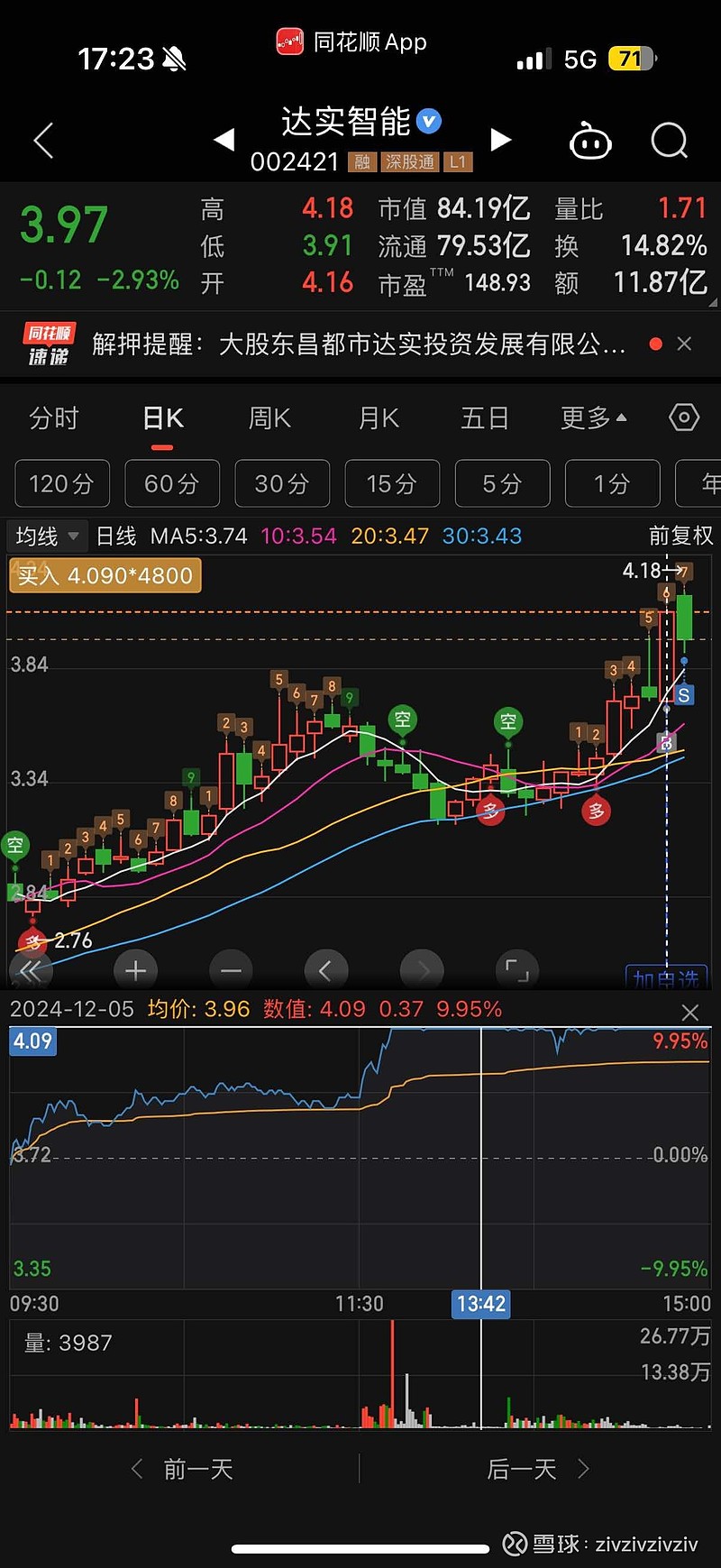Jump to earliest with double-left arrow
This screenshot has height=1568, width=721.
31,970
